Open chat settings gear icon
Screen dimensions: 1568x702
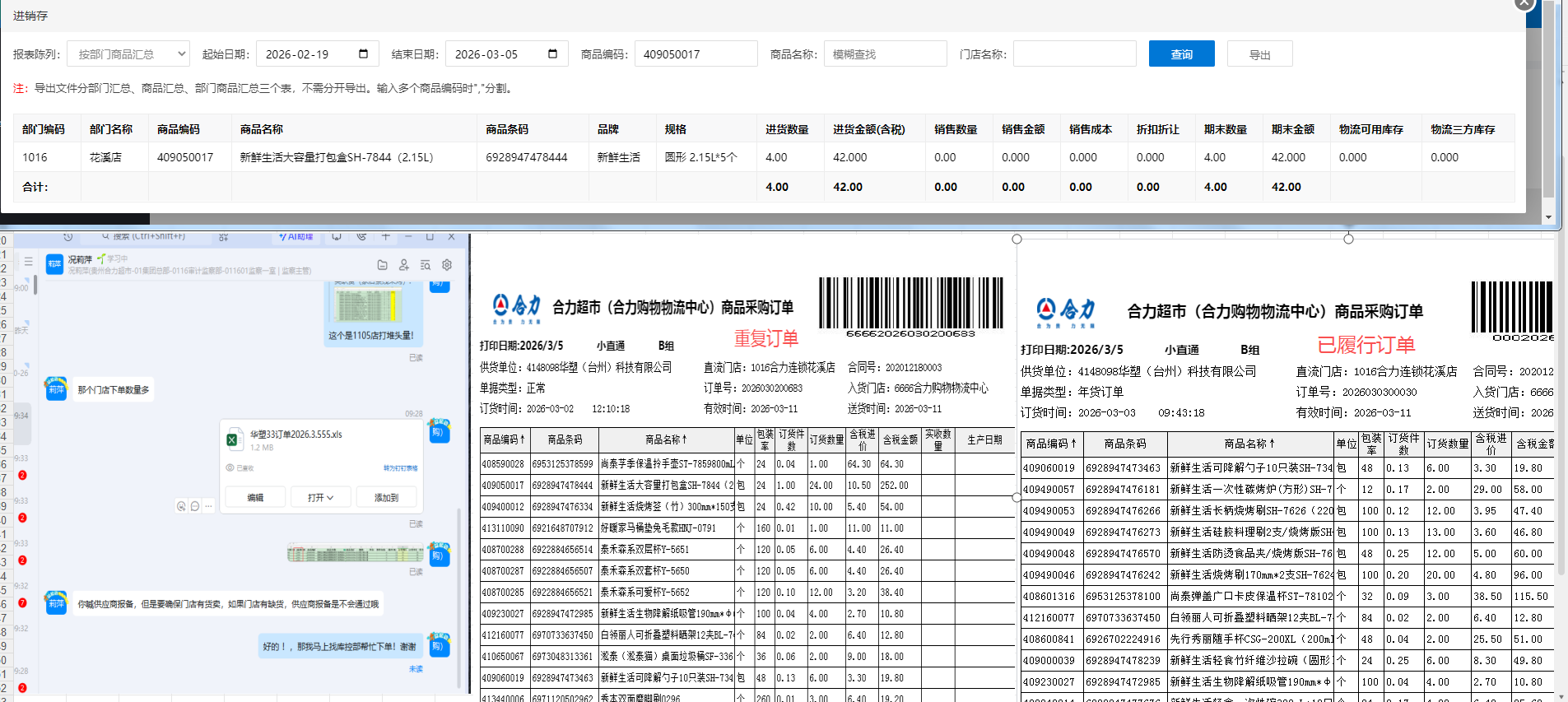[447, 265]
